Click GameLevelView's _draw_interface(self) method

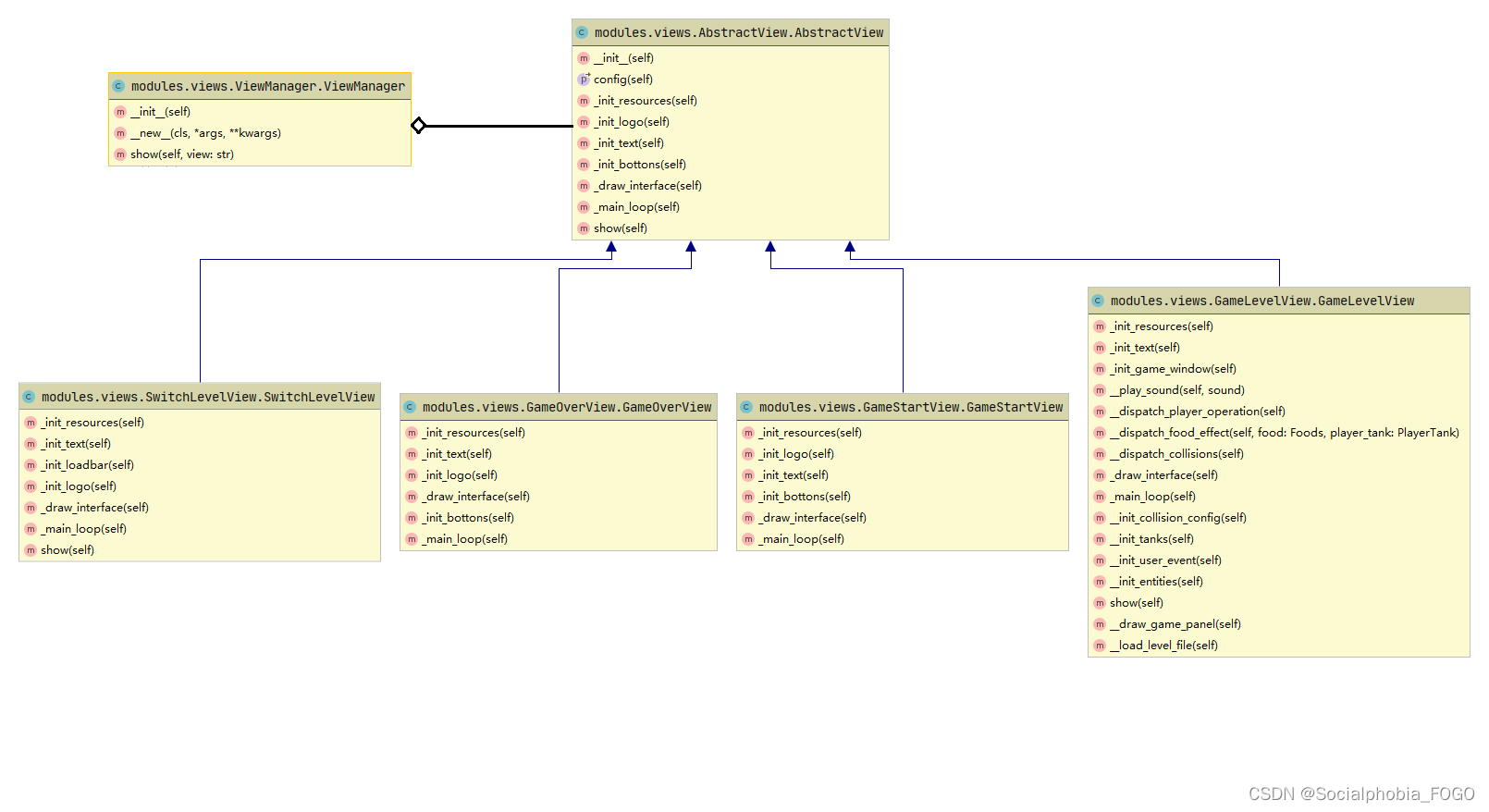(1163, 475)
